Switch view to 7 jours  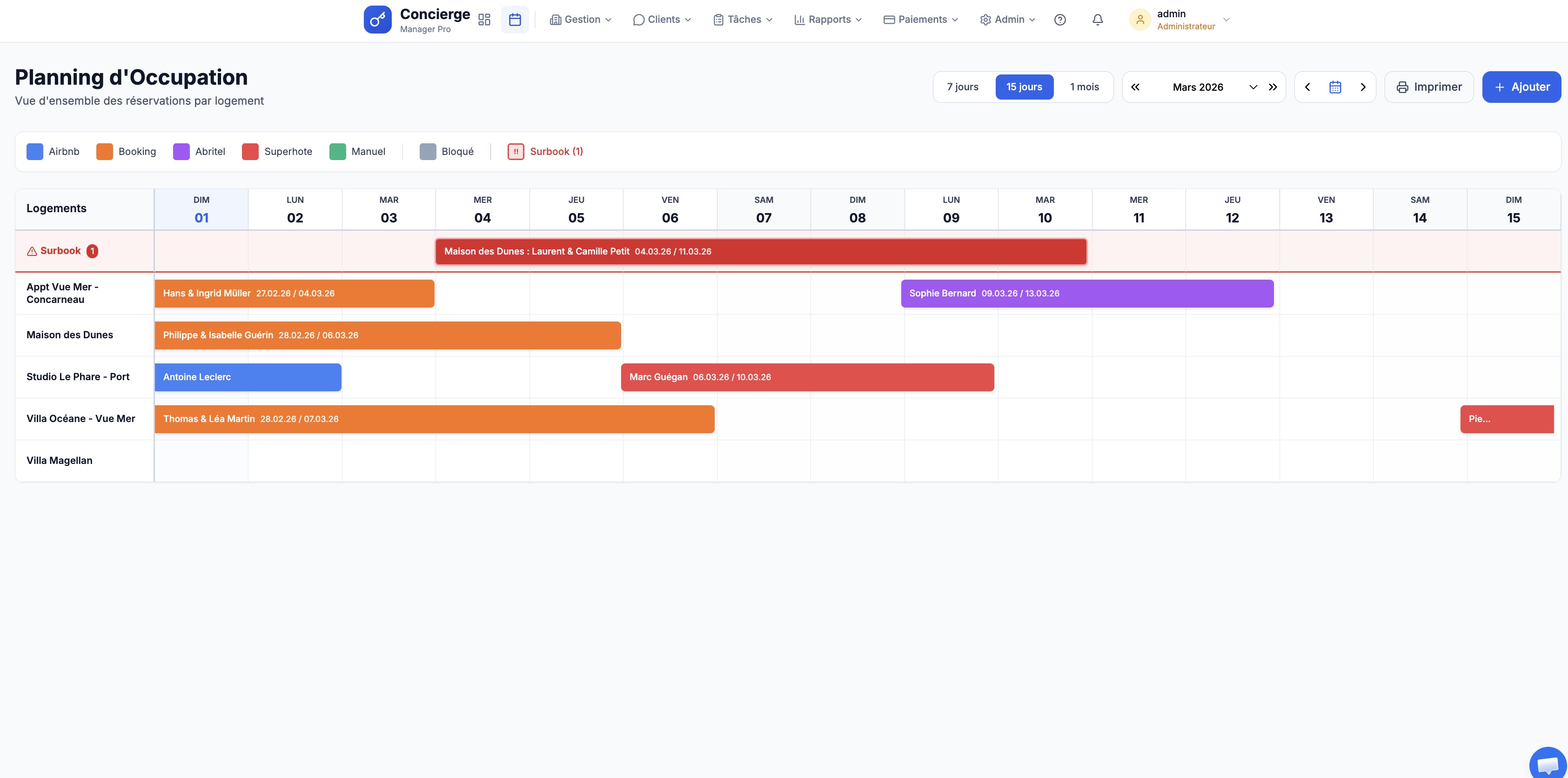[962, 87]
